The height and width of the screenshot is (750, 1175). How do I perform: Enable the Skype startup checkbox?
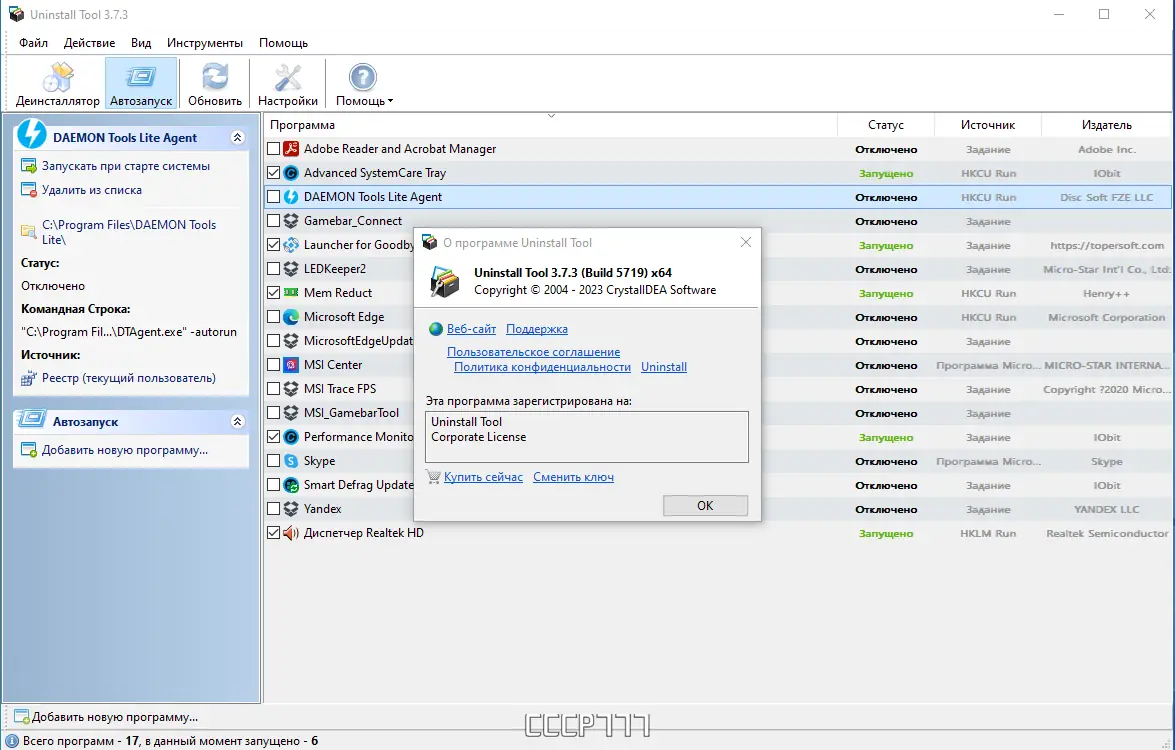point(271,460)
